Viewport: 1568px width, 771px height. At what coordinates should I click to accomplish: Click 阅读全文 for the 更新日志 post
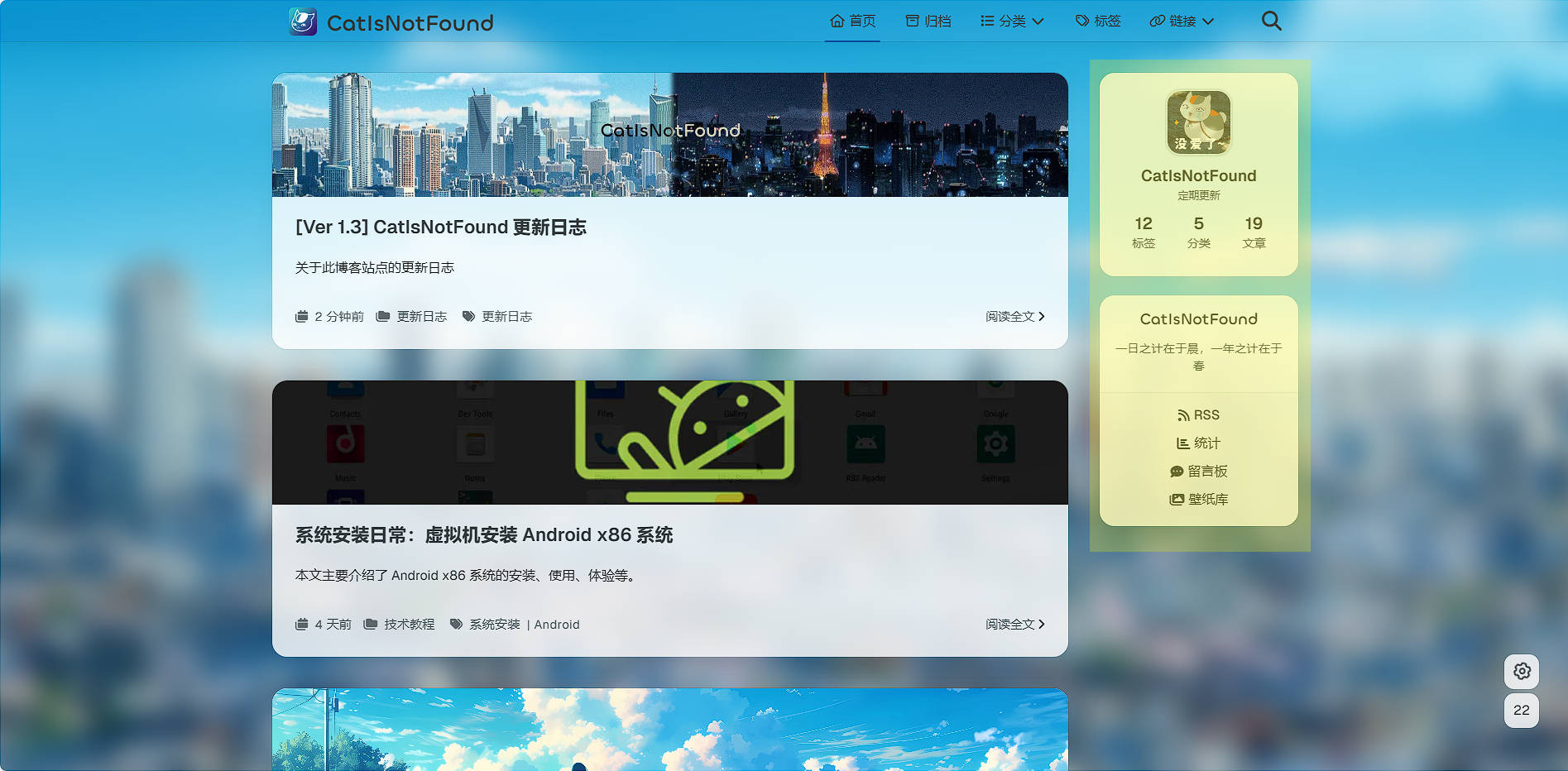1015,316
